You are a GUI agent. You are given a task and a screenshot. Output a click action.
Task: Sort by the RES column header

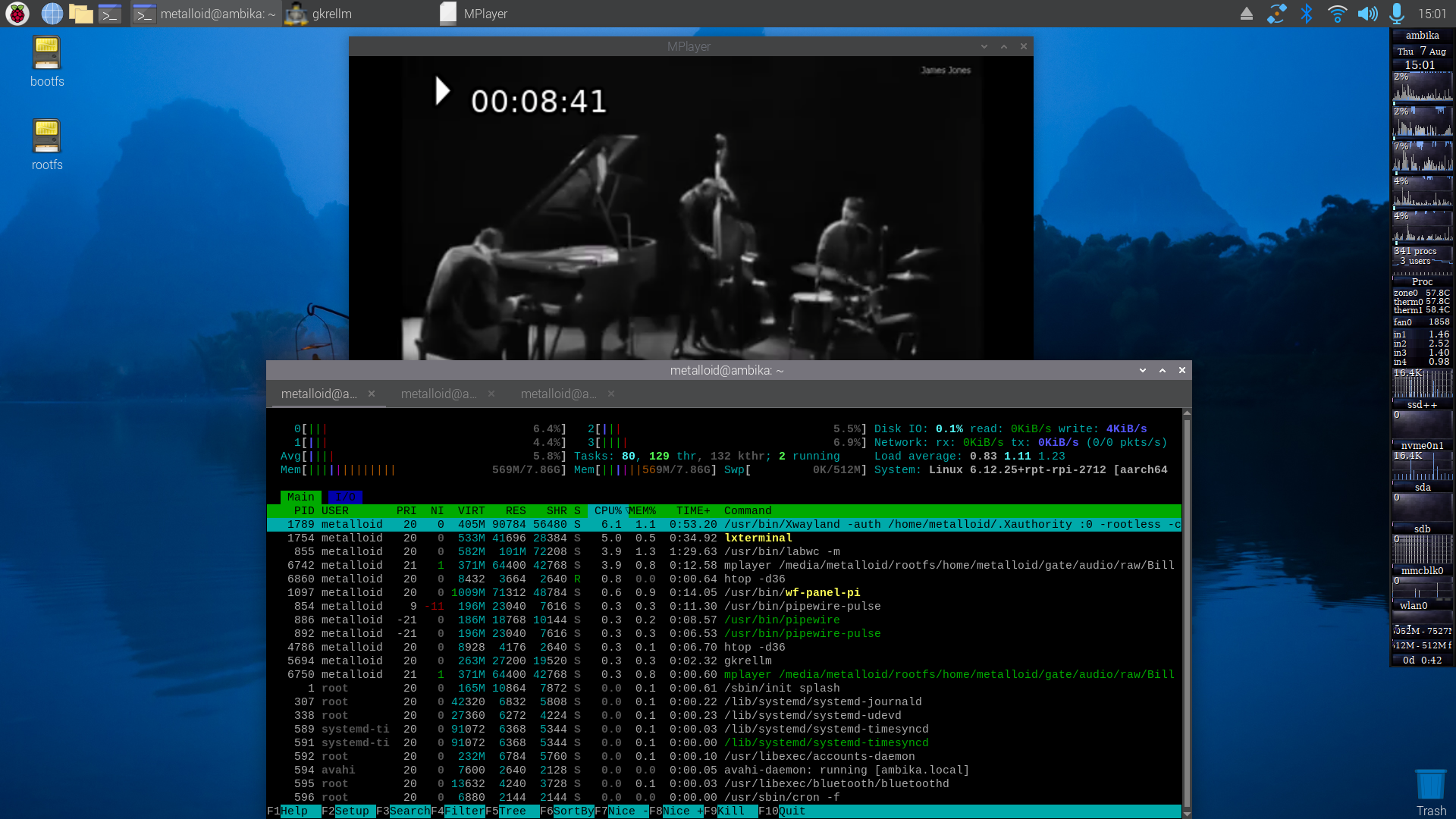pos(516,510)
